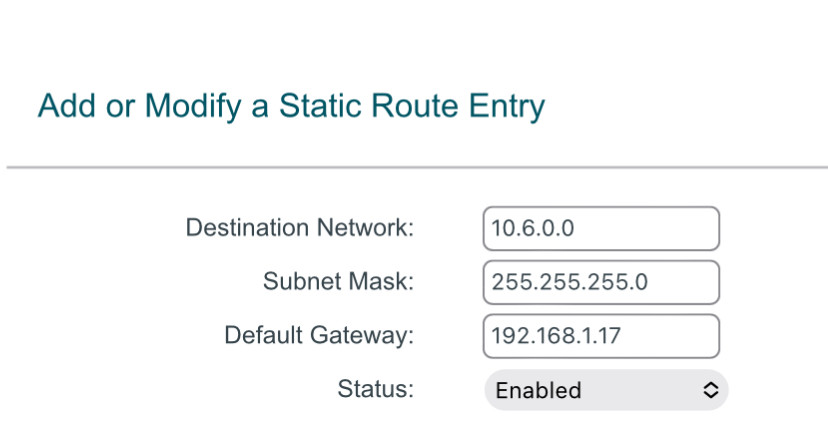Click the Destination Network input field
Image resolution: width=828 pixels, height=447 pixels.
[601, 228]
